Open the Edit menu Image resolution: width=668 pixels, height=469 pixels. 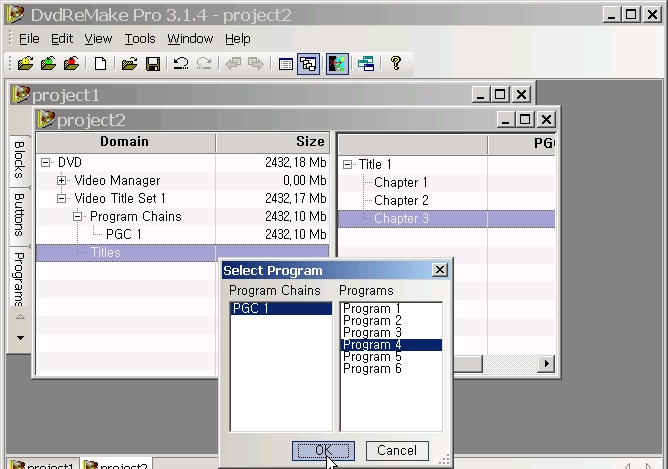tap(62, 39)
